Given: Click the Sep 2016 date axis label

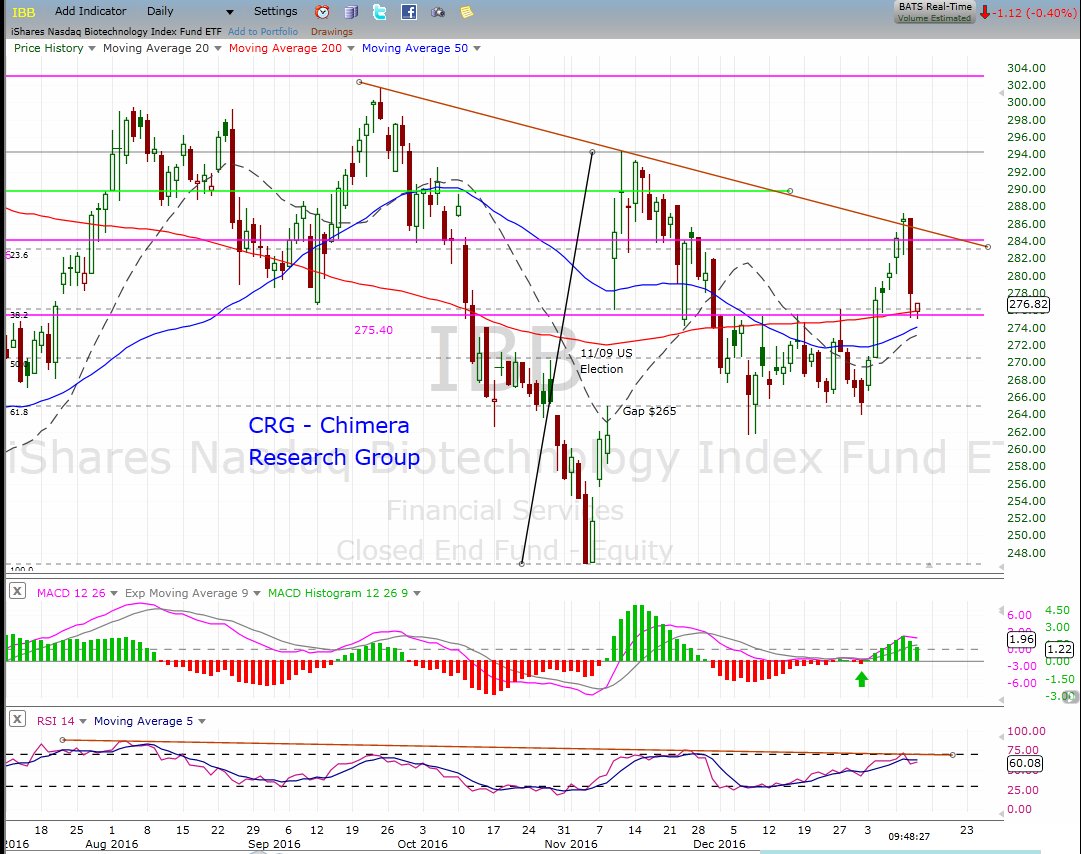Looking at the screenshot, I should tap(274, 844).
